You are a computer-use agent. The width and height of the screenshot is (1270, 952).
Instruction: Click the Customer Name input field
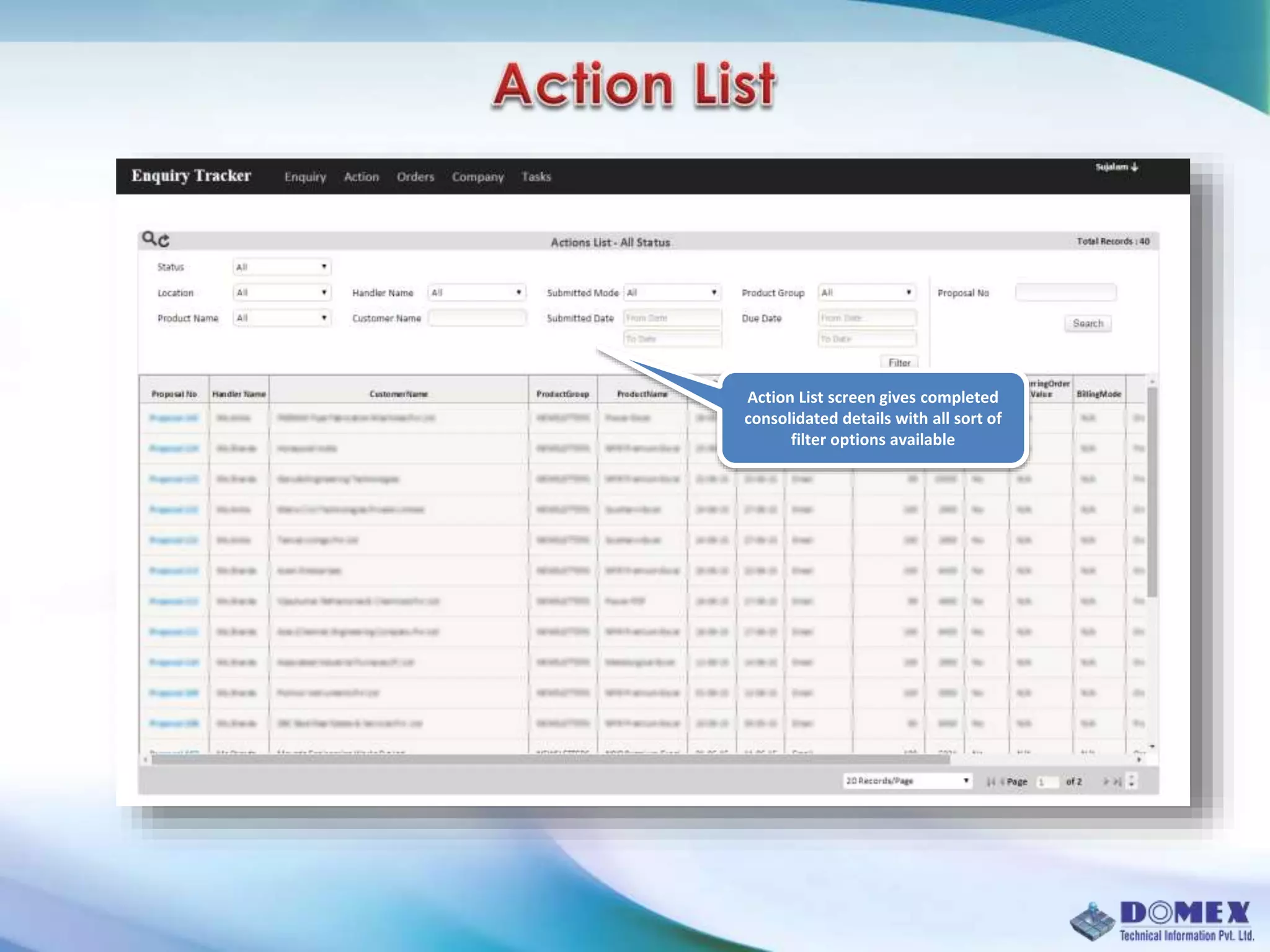[x=477, y=317]
